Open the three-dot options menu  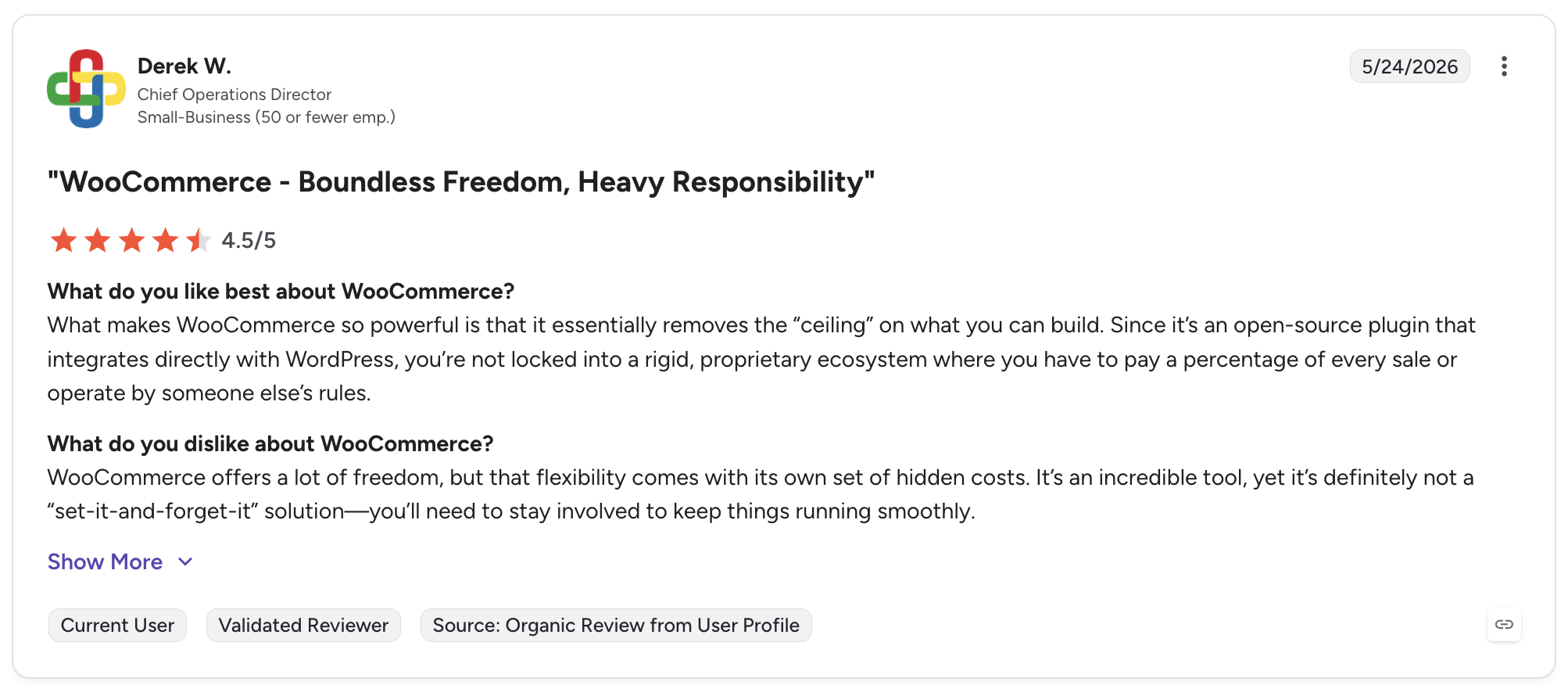tap(1503, 66)
